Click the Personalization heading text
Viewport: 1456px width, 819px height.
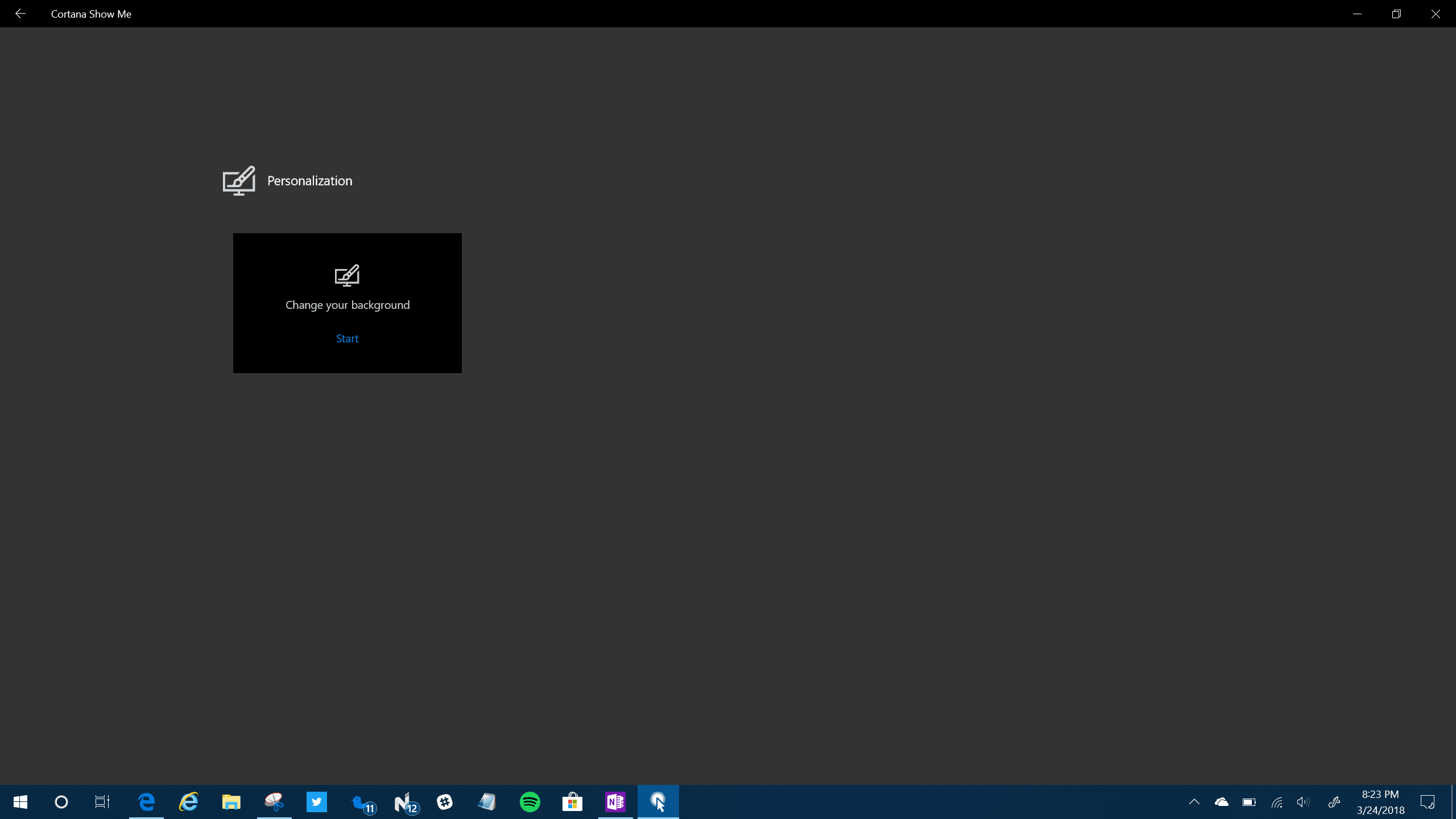point(309,181)
